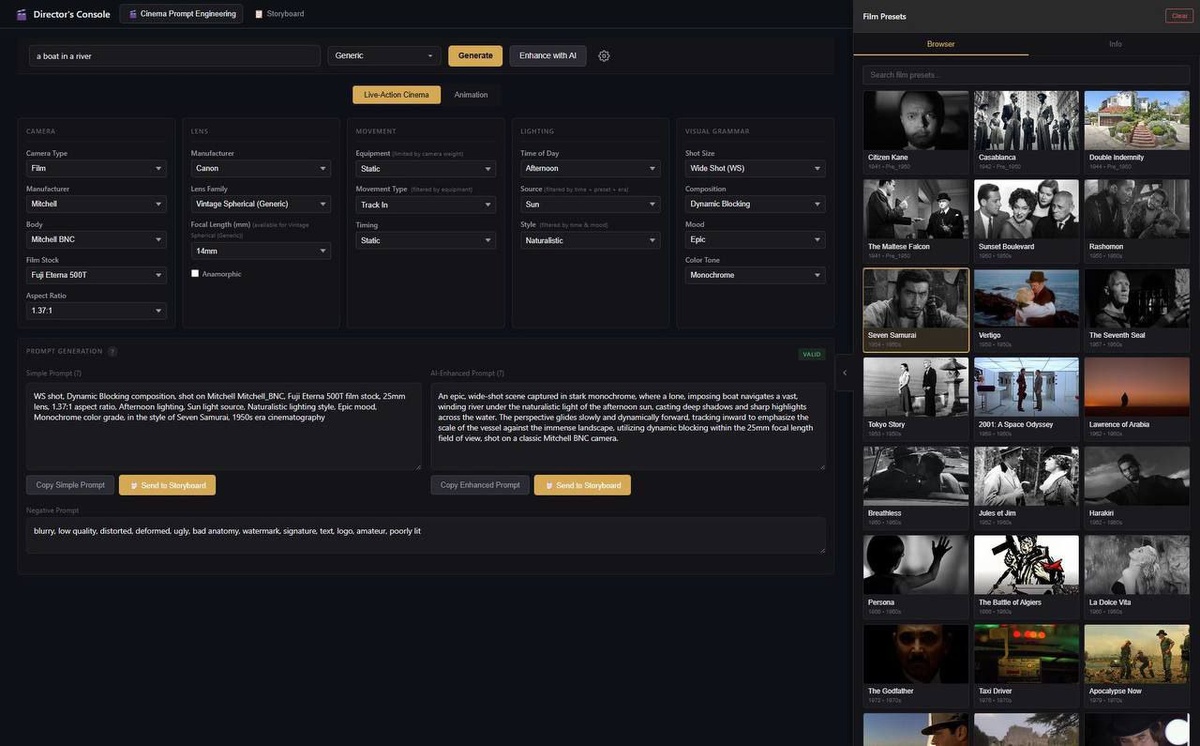
Task: Select The Godfather preset thumbnail
Action: pos(916,665)
